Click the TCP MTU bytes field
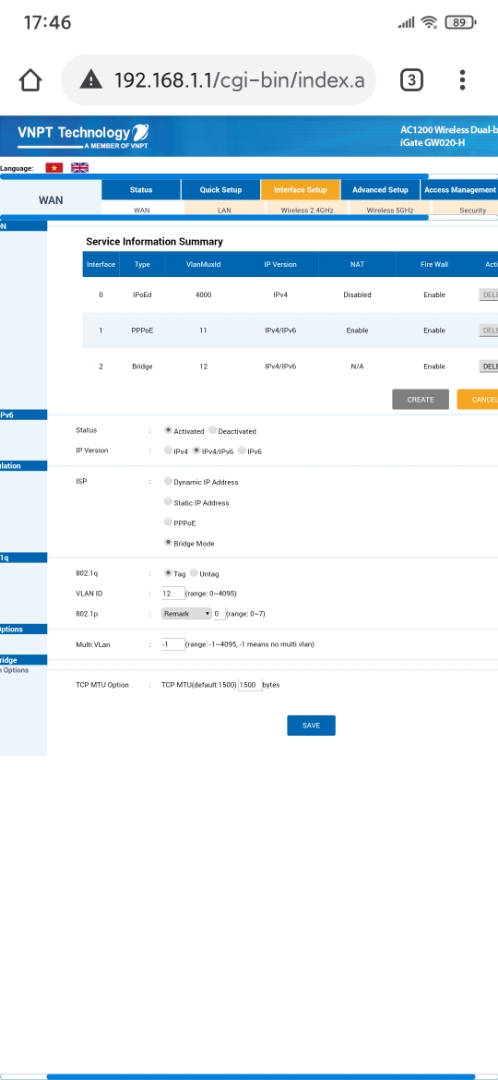Viewport: 498px width, 1080px height. 250,685
